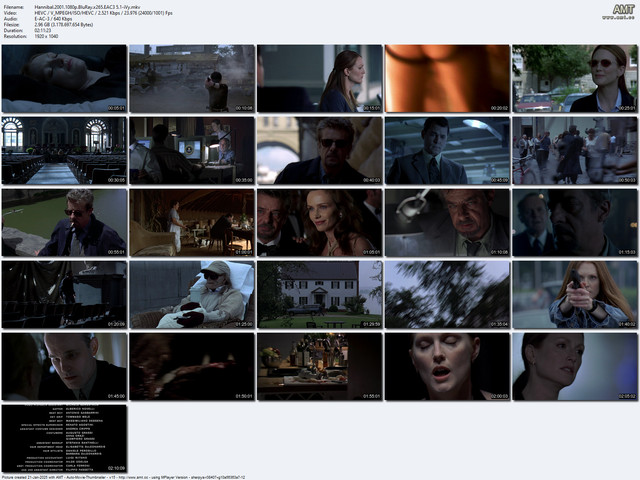Pick the orange frame at 00:20:02
The height and width of the screenshot is (480, 640).
pos(447,78)
